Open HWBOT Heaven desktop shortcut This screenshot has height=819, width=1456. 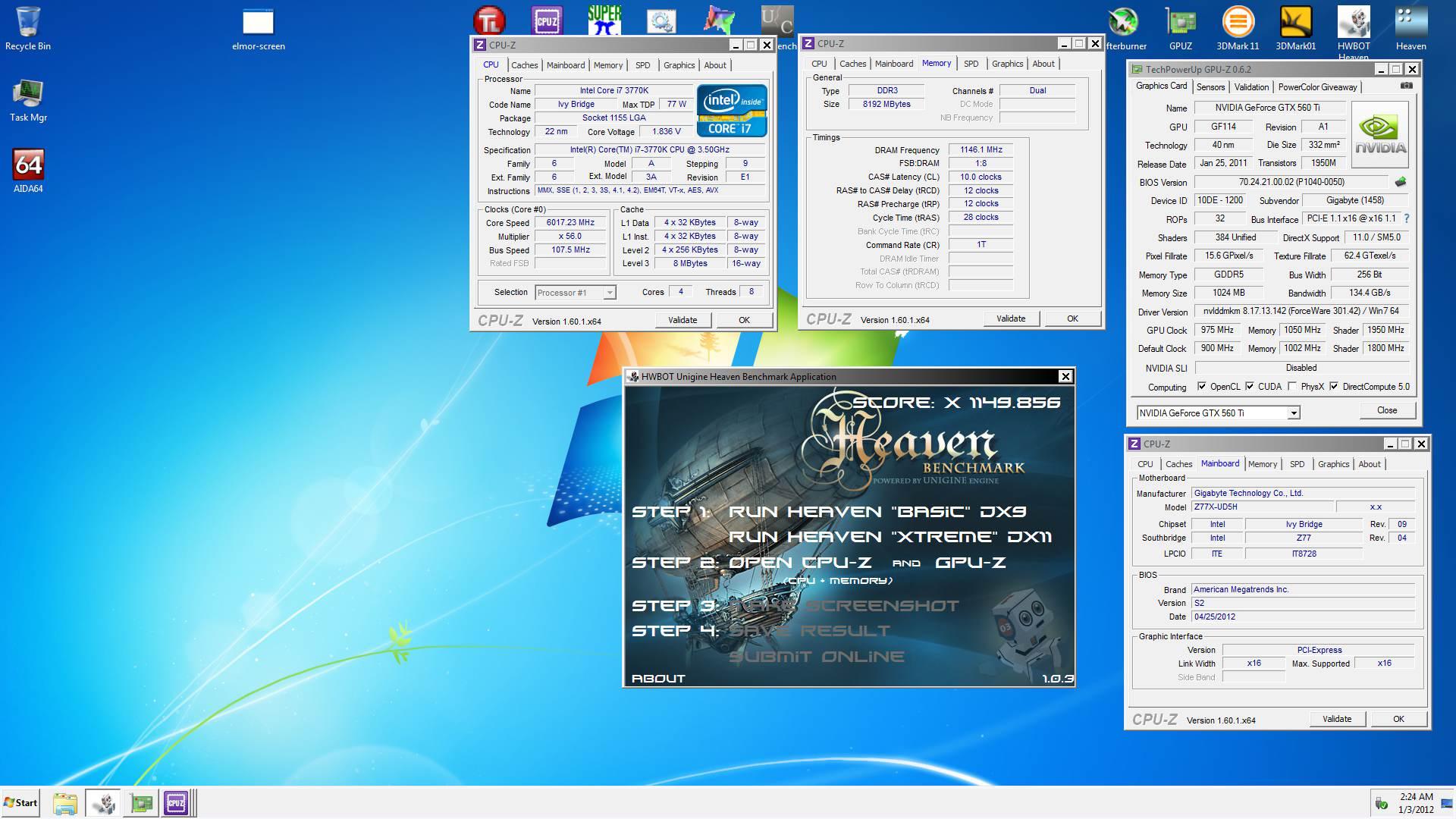coord(1354,32)
